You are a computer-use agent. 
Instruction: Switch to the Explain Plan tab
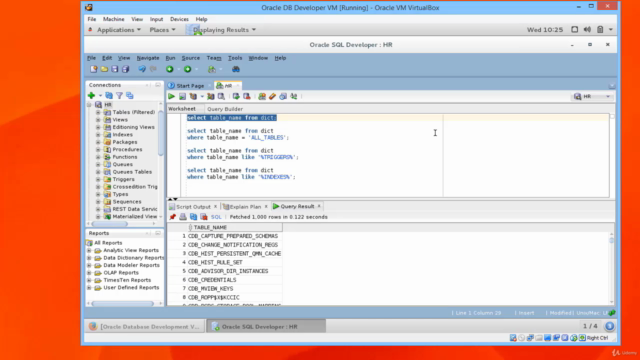[245, 207]
